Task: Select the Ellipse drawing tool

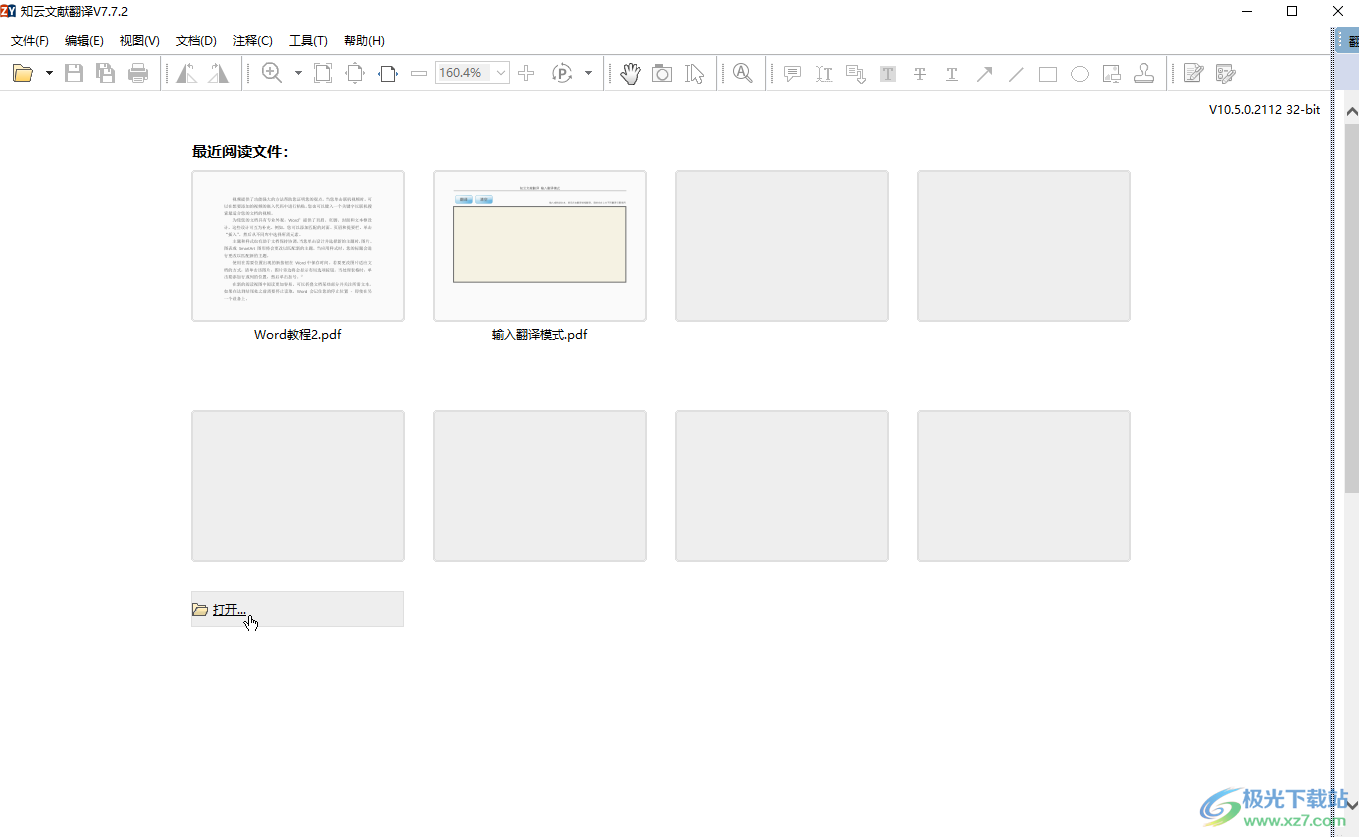Action: pyautogui.click(x=1080, y=74)
